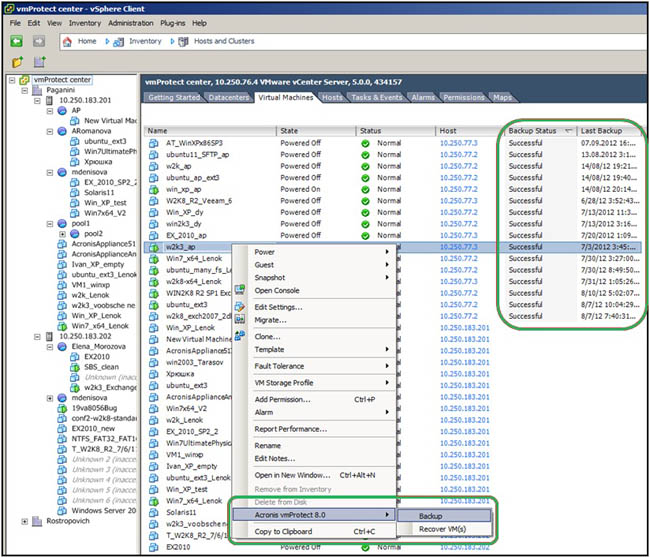Click the Paganini datacenter icon
Viewport: 650px width, 557px height.
pos(37,90)
